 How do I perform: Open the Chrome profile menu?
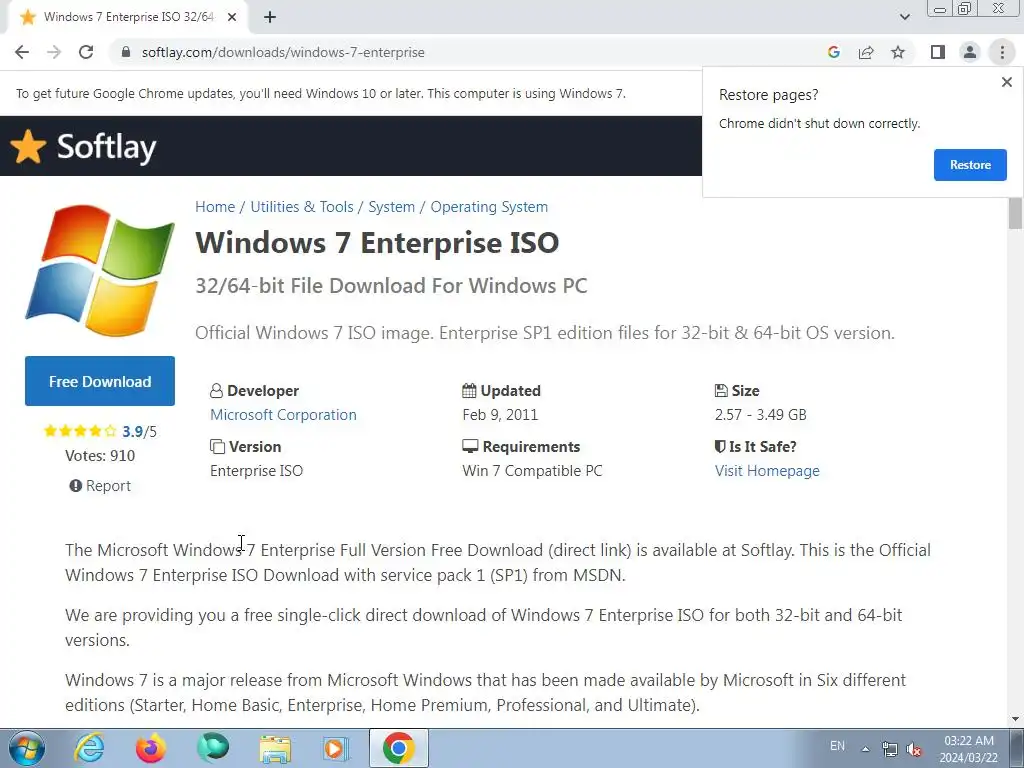coord(970,52)
